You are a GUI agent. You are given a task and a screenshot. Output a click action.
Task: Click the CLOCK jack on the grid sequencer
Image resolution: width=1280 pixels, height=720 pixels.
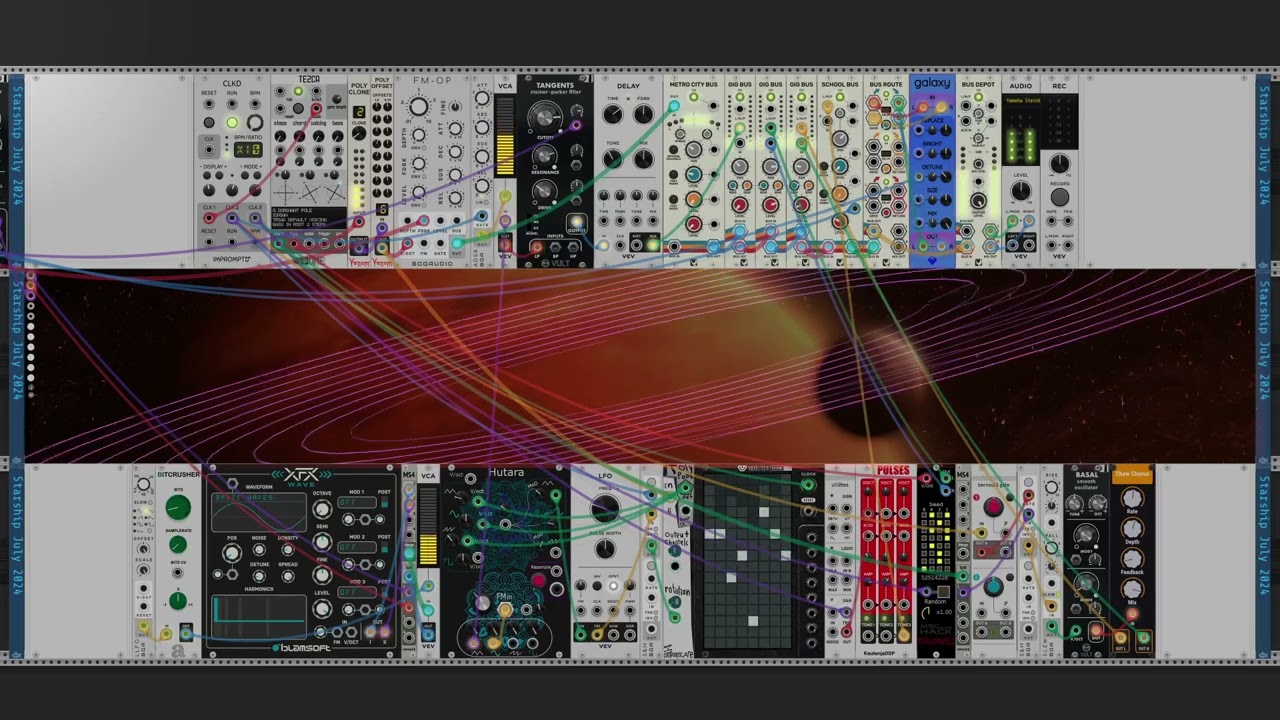[x=808, y=485]
